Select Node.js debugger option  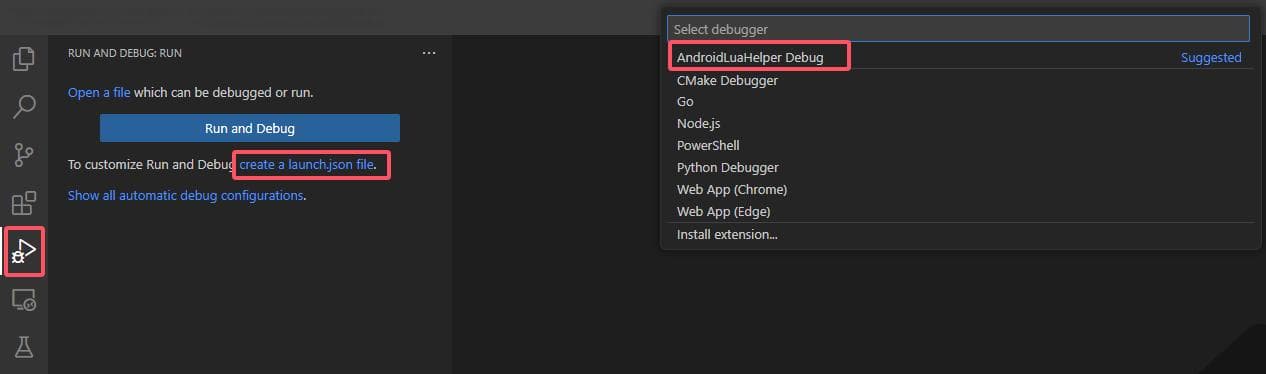point(959,124)
